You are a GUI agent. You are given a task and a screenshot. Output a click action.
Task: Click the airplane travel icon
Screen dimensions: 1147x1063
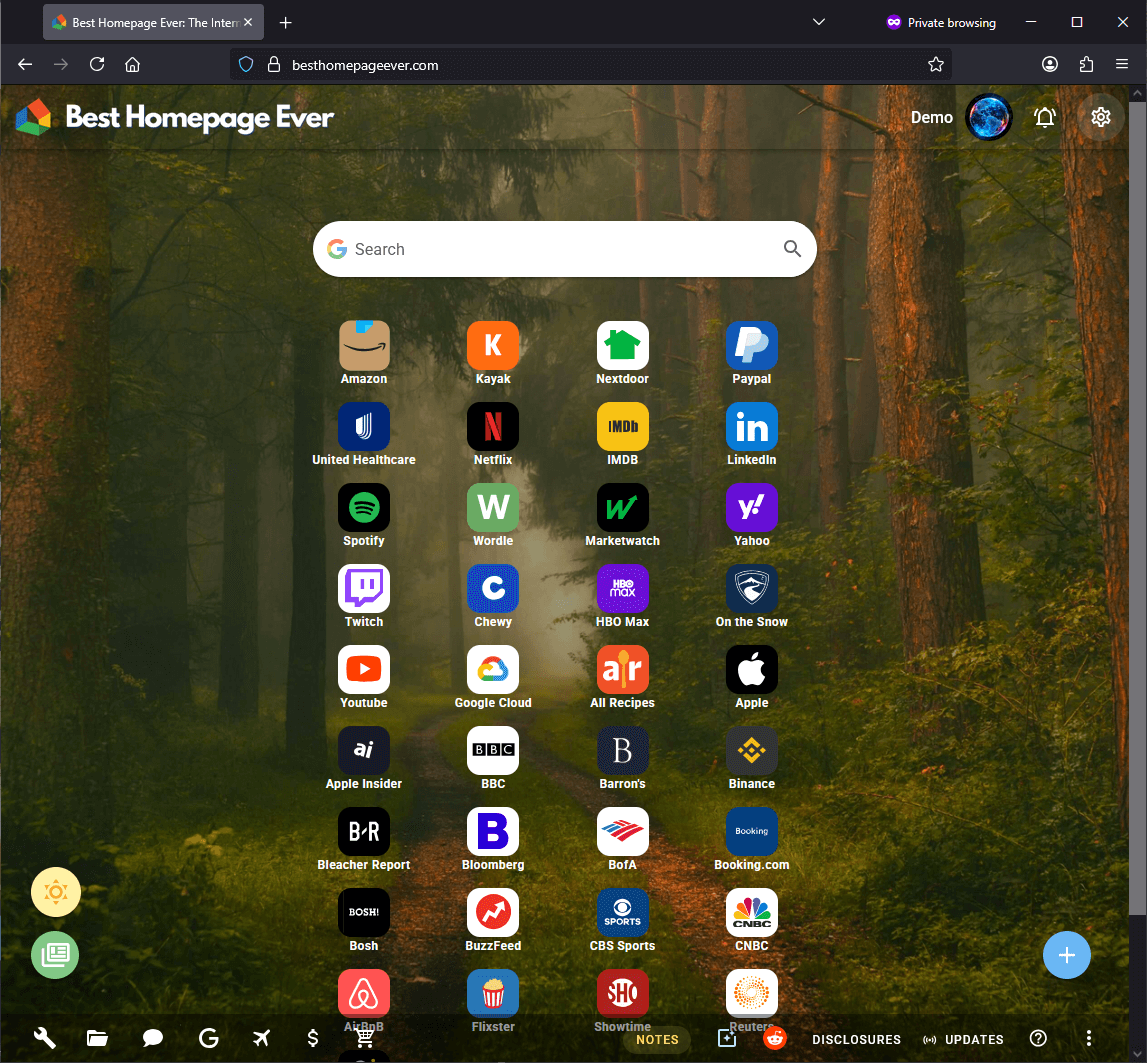point(261,1038)
